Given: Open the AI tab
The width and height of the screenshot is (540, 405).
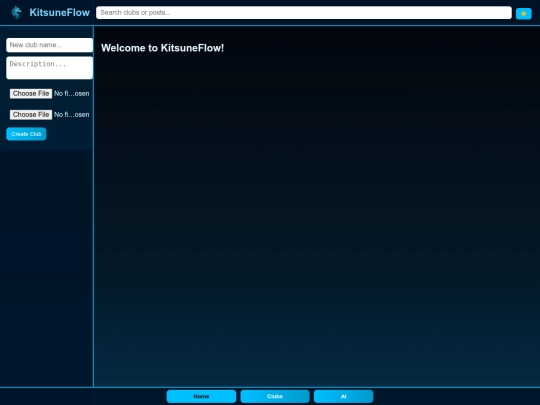Looking at the screenshot, I should (x=343, y=396).
